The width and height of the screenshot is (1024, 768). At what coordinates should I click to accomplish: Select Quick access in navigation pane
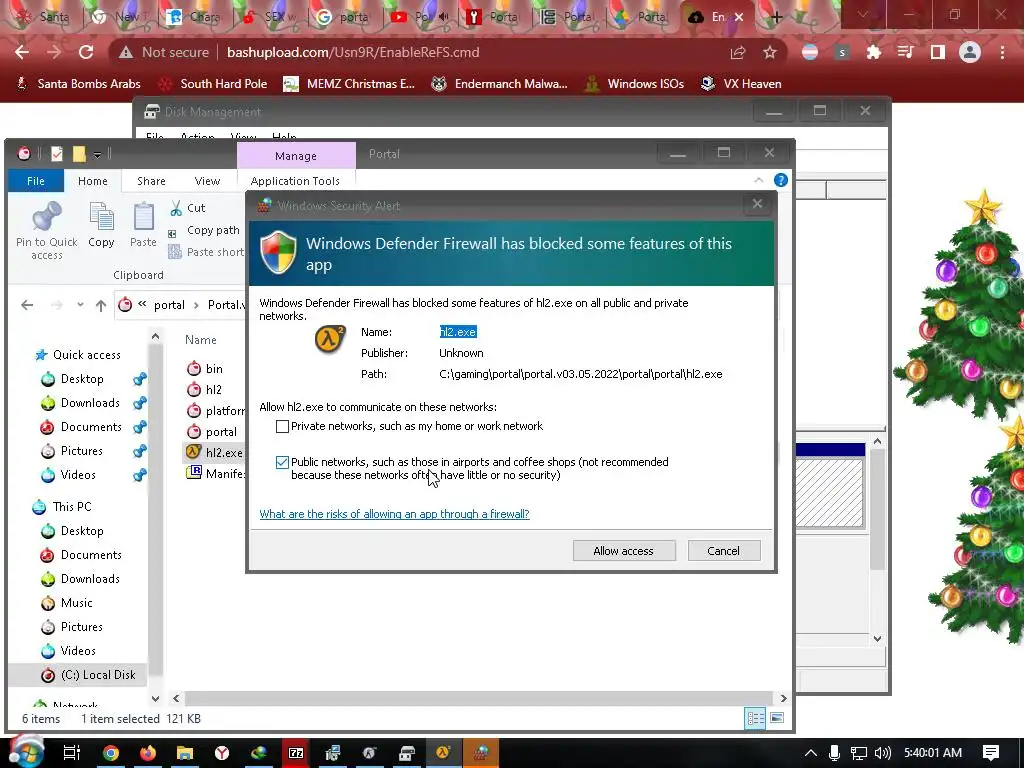86,355
